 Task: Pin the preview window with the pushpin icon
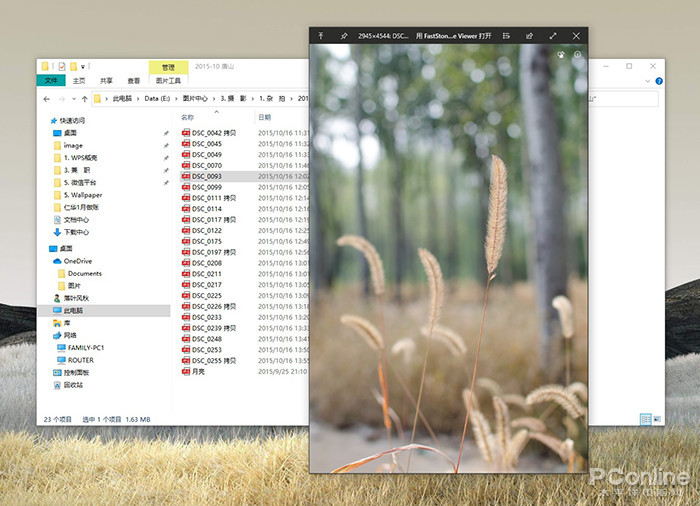(x=344, y=35)
